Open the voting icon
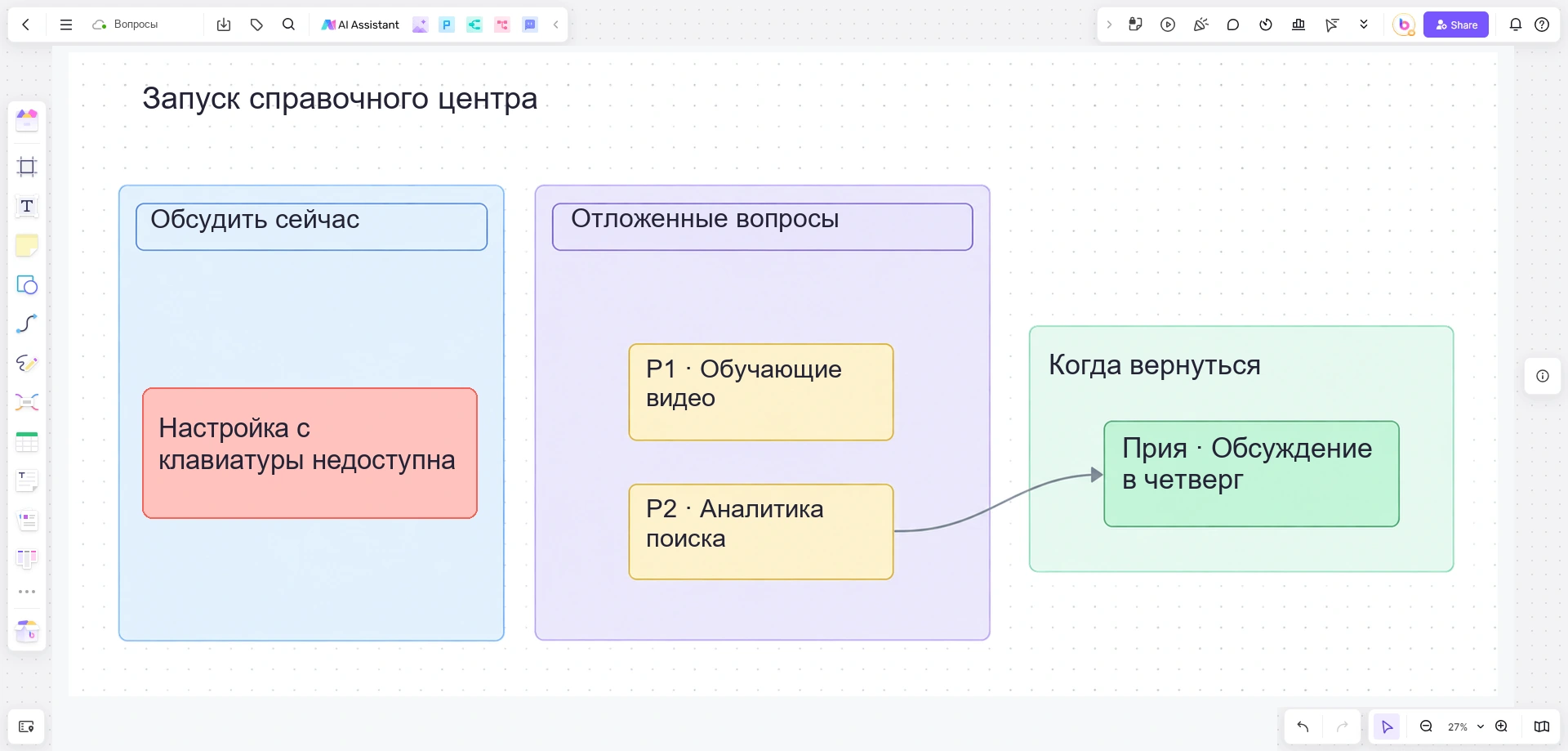Viewport: 1568px width, 751px height. [x=1298, y=25]
